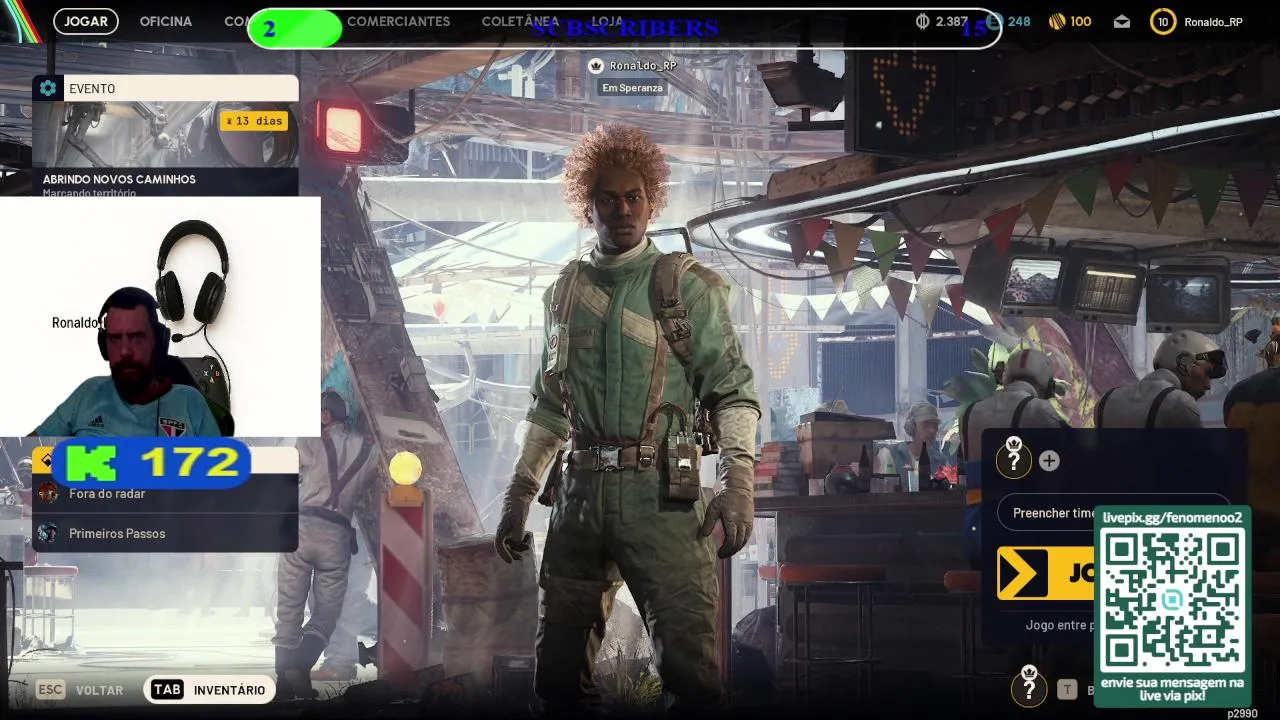Image resolution: width=1280 pixels, height=720 pixels.
Task: Click the party leader question-mark avatar
Action: (1014, 459)
